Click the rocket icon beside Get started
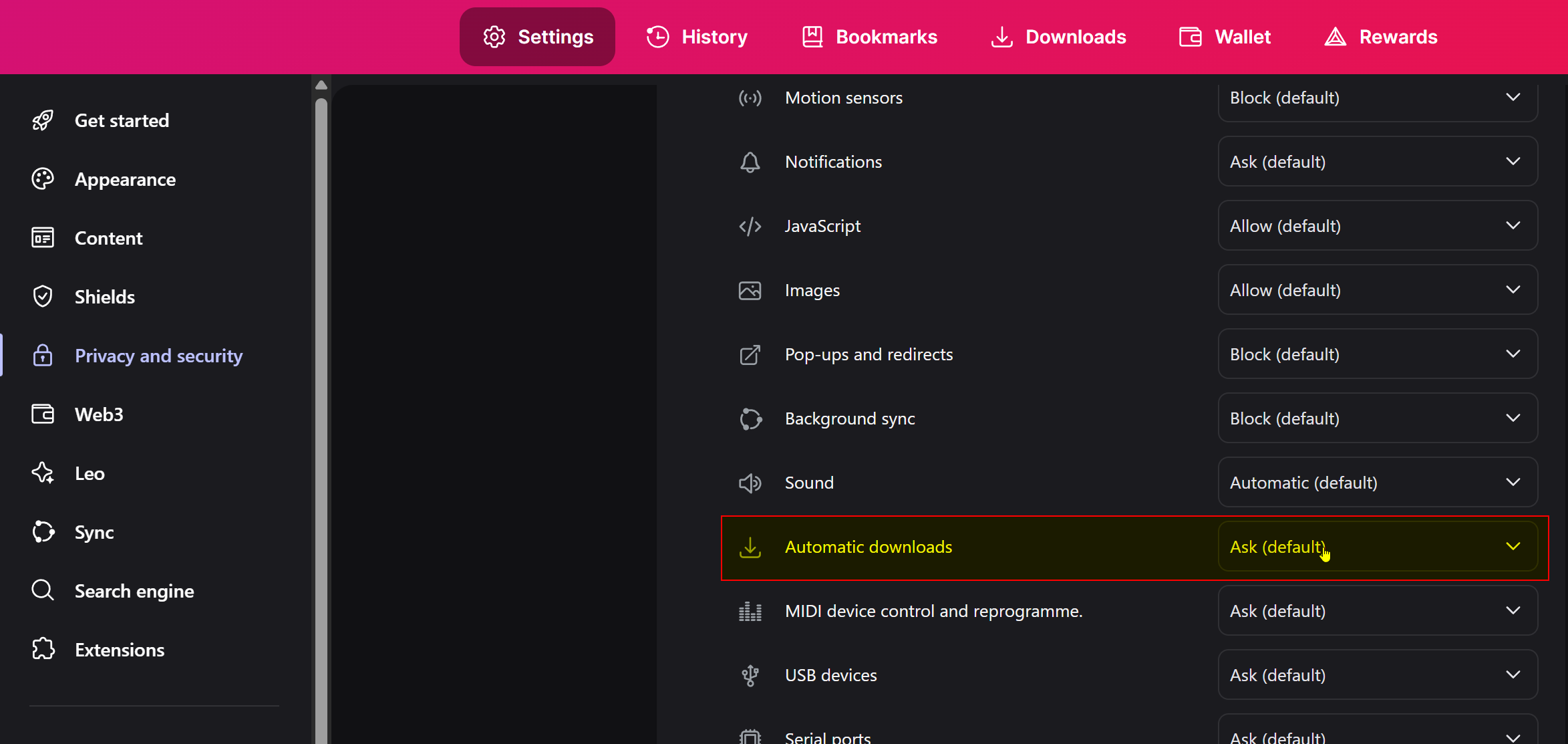 click(x=43, y=120)
